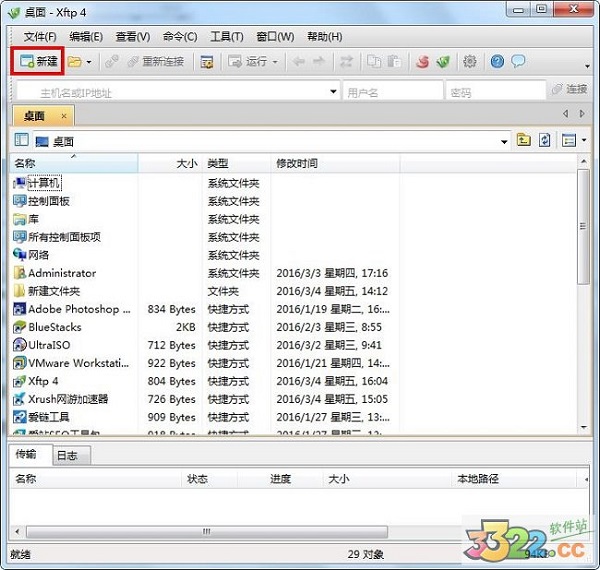Image resolution: width=600 pixels, height=570 pixels.
Task: Click the refresh folder icon
Action: click(x=545, y=140)
